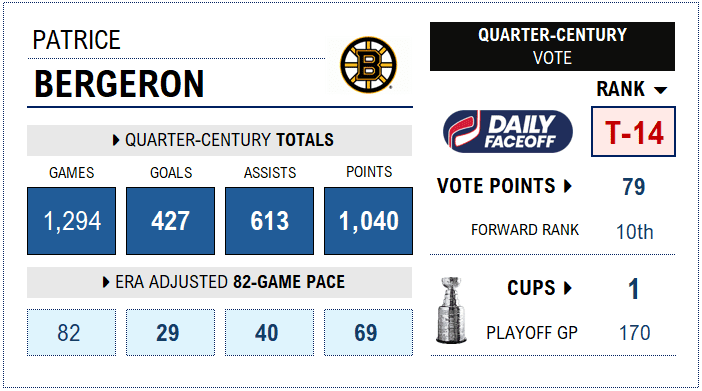Select the T-14 rank box

[x=633, y=132]
